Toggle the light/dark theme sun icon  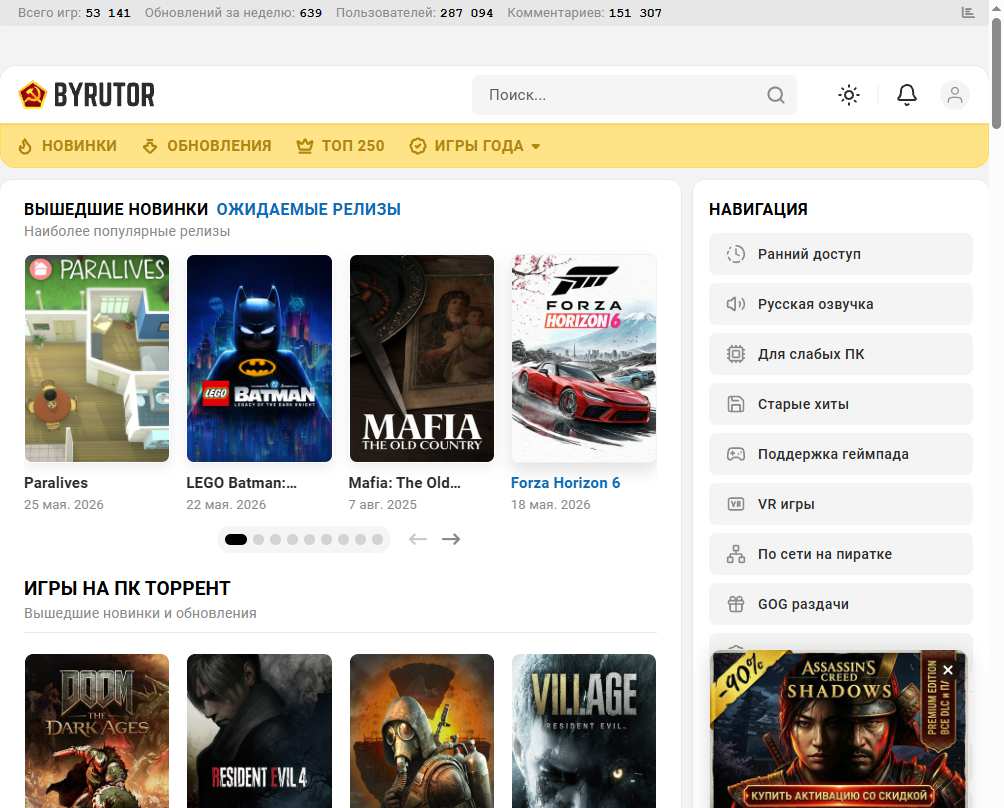pos(849,95)
